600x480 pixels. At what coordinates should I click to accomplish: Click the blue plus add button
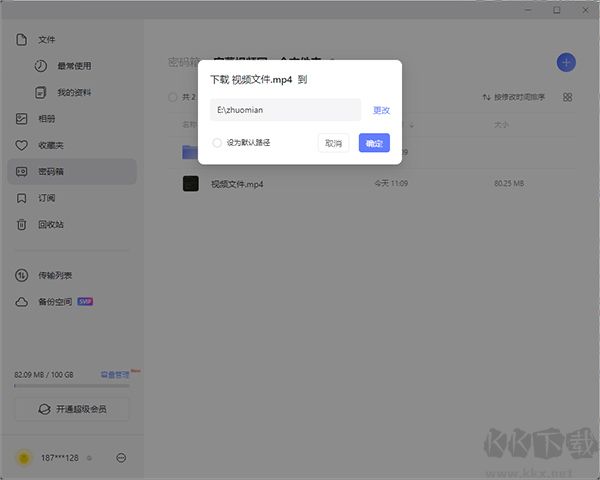(566, 62)
